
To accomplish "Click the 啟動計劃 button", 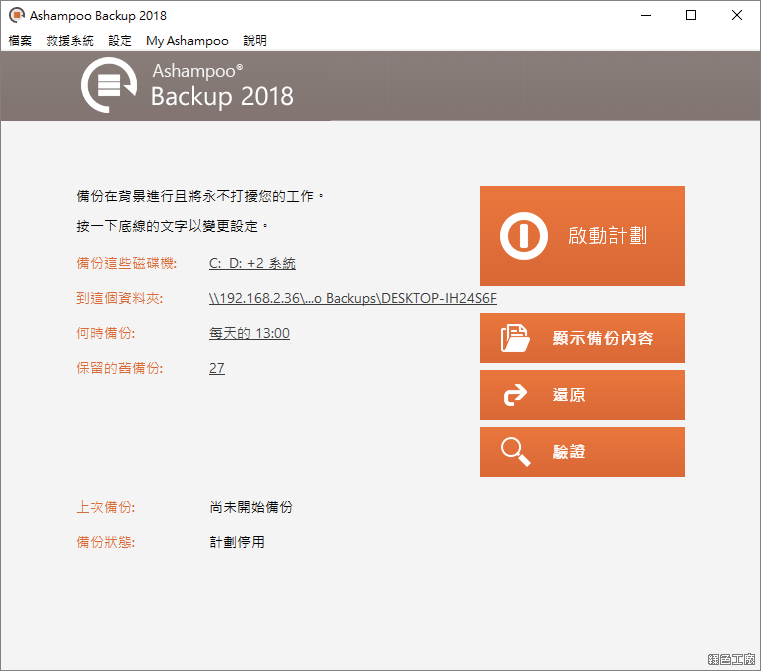I will point(582,236).
